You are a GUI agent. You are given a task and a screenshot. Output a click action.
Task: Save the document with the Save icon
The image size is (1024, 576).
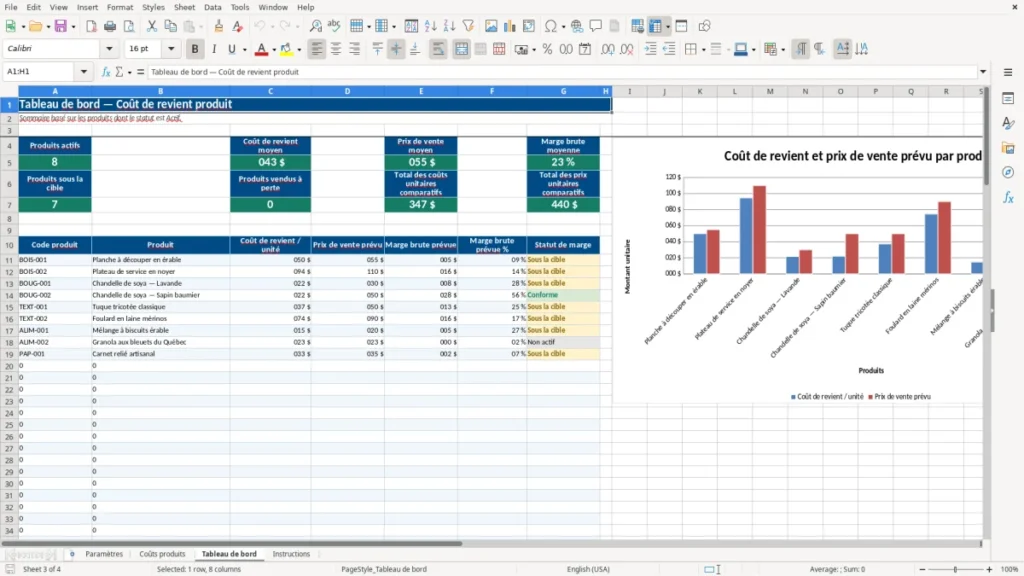pyautogui.click(x=61, y=26)
